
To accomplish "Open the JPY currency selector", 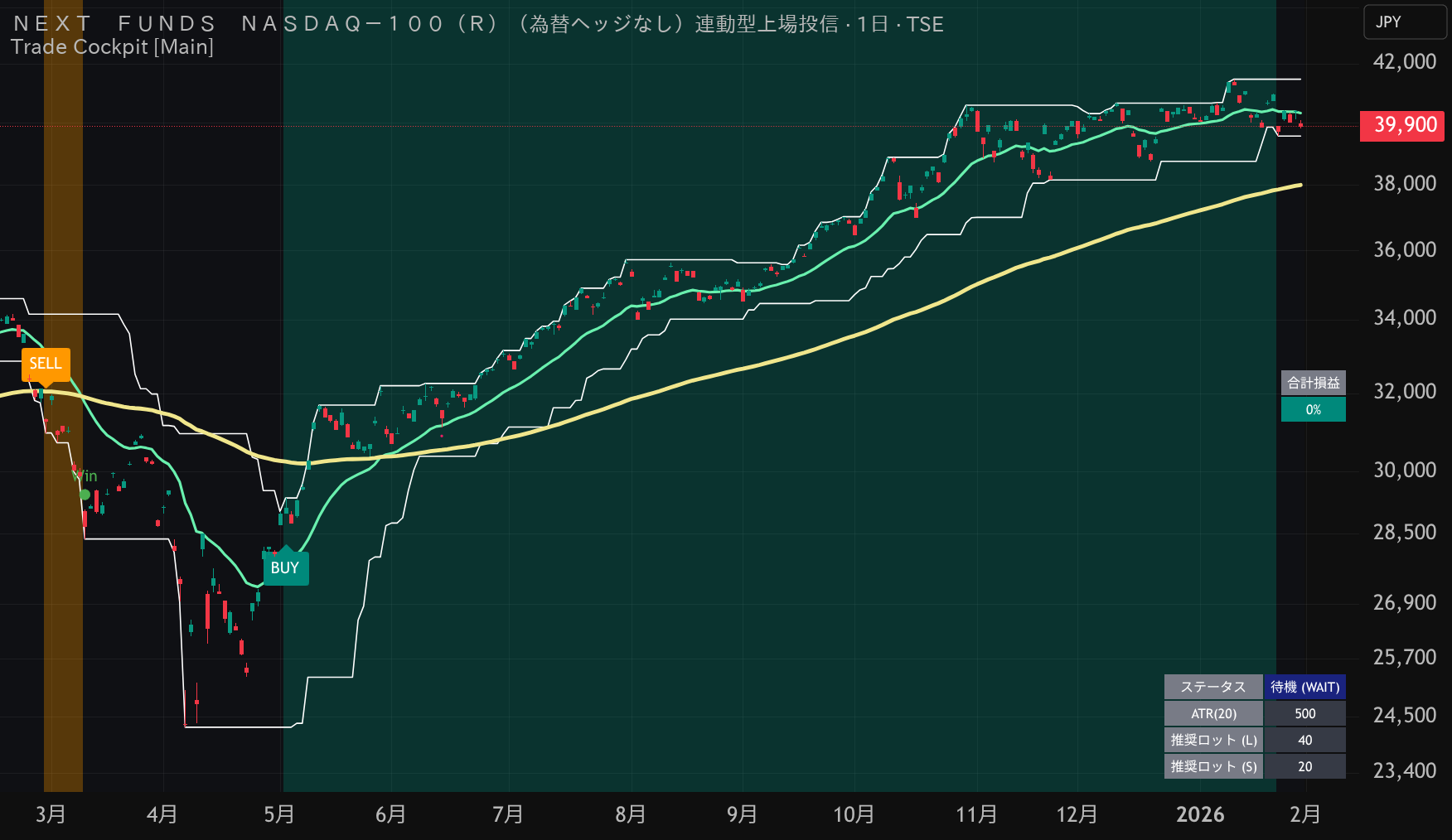I will tap(1405, 22).
